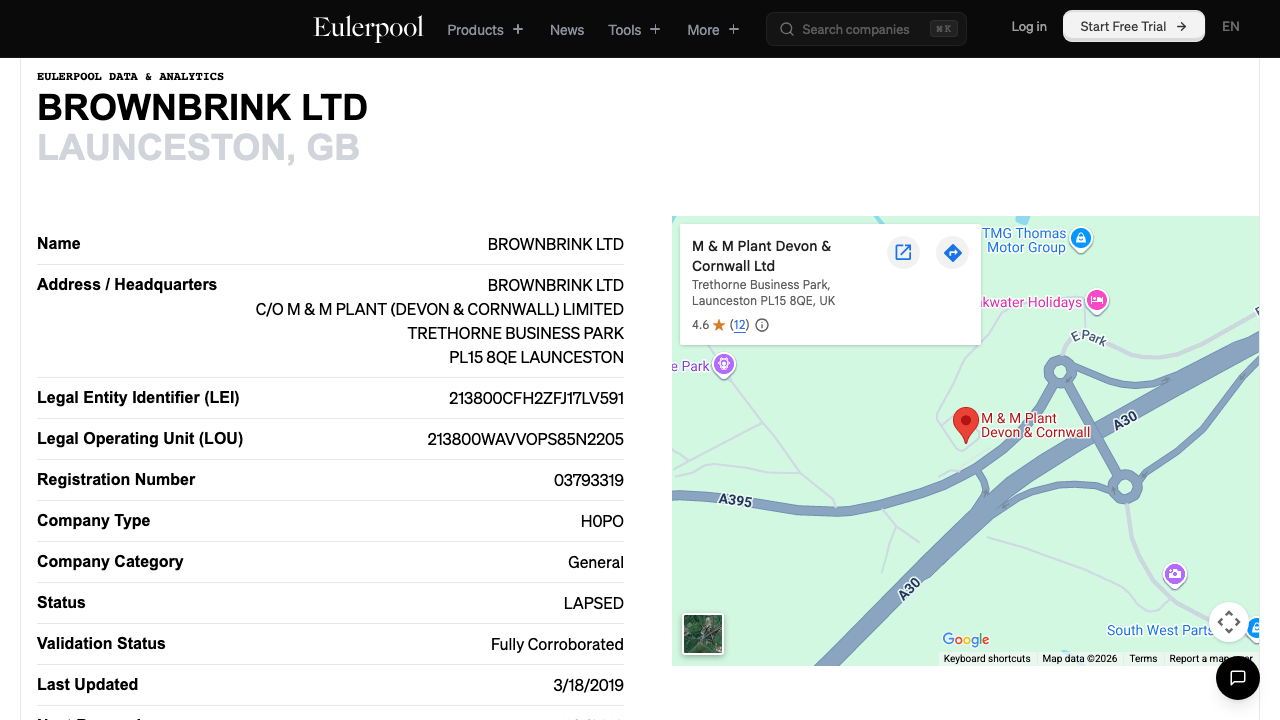Click the Eulerpool logo in the navbar
This screenshot has height=720, width=1280.
367,29
